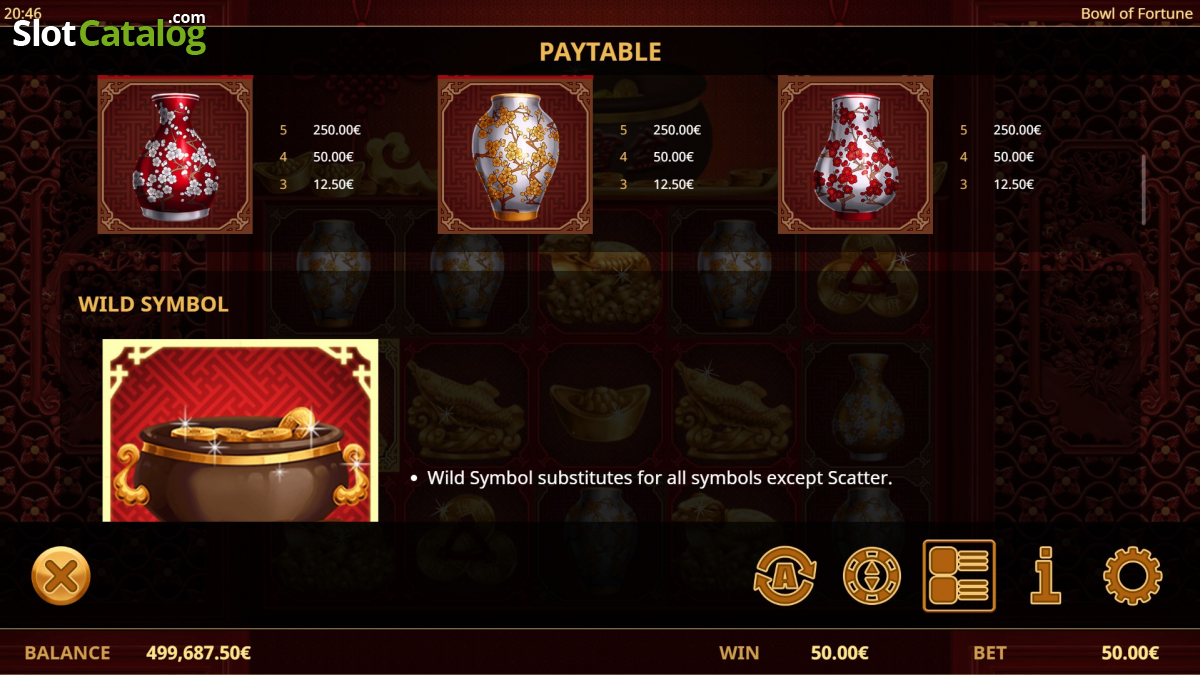Click the Bowl of Fortune title text
The width and height of the screenshot is (1200, 675).
coord(1136,14)
